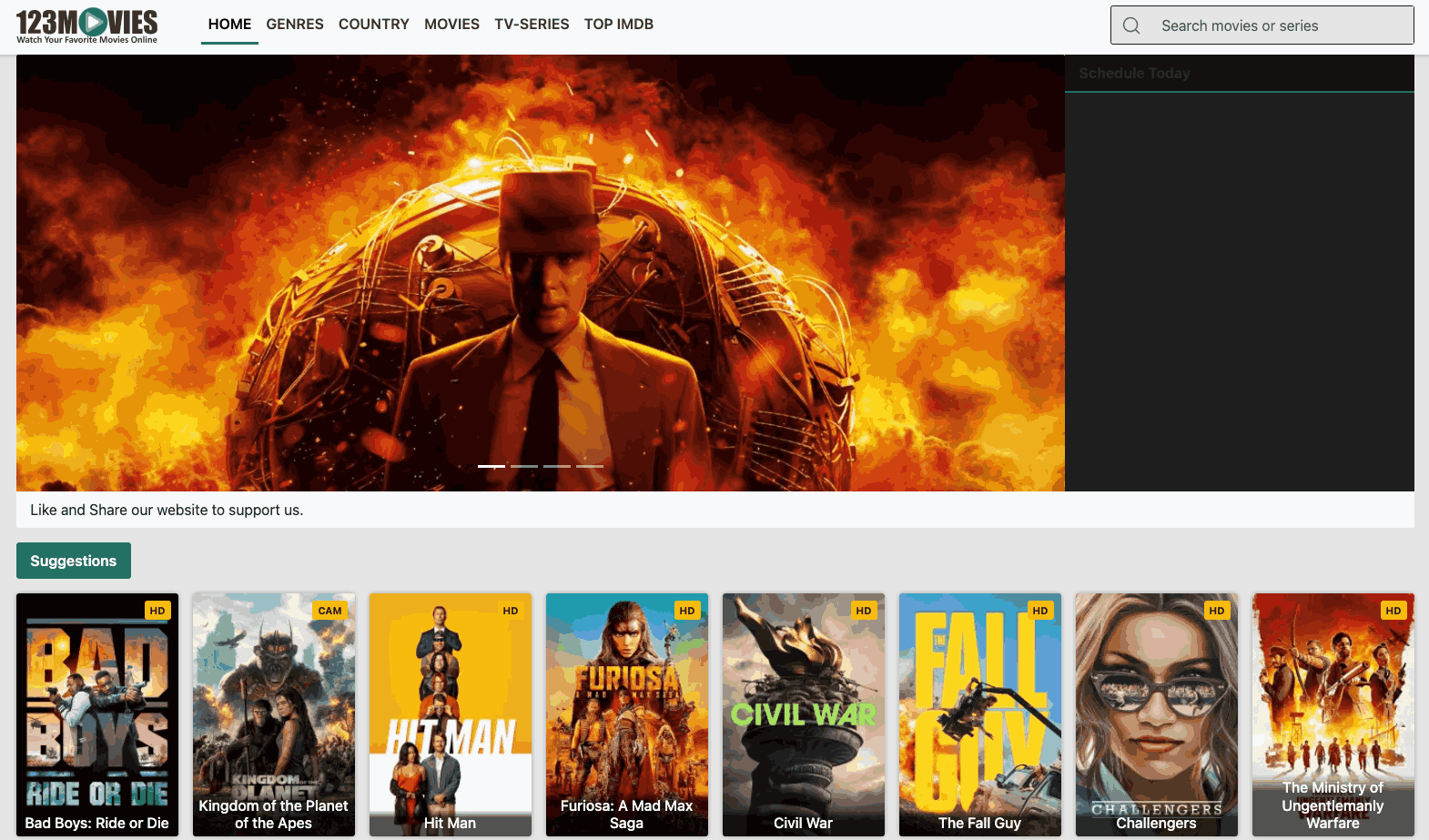Click the Bad Boys: Ride or Die title

pyautogui.click(x=97, y=823)
